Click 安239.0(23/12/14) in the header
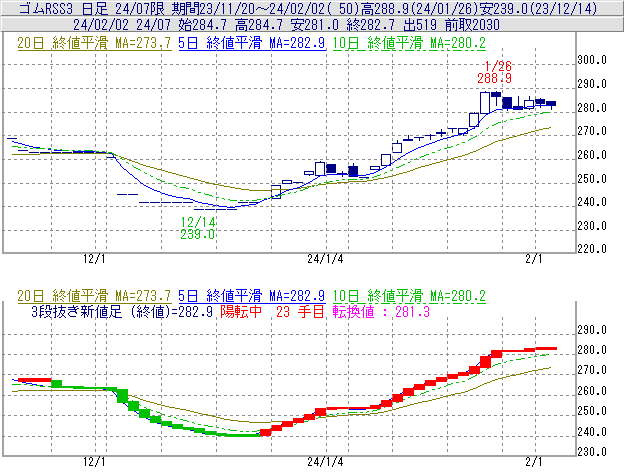 (538, 8)
